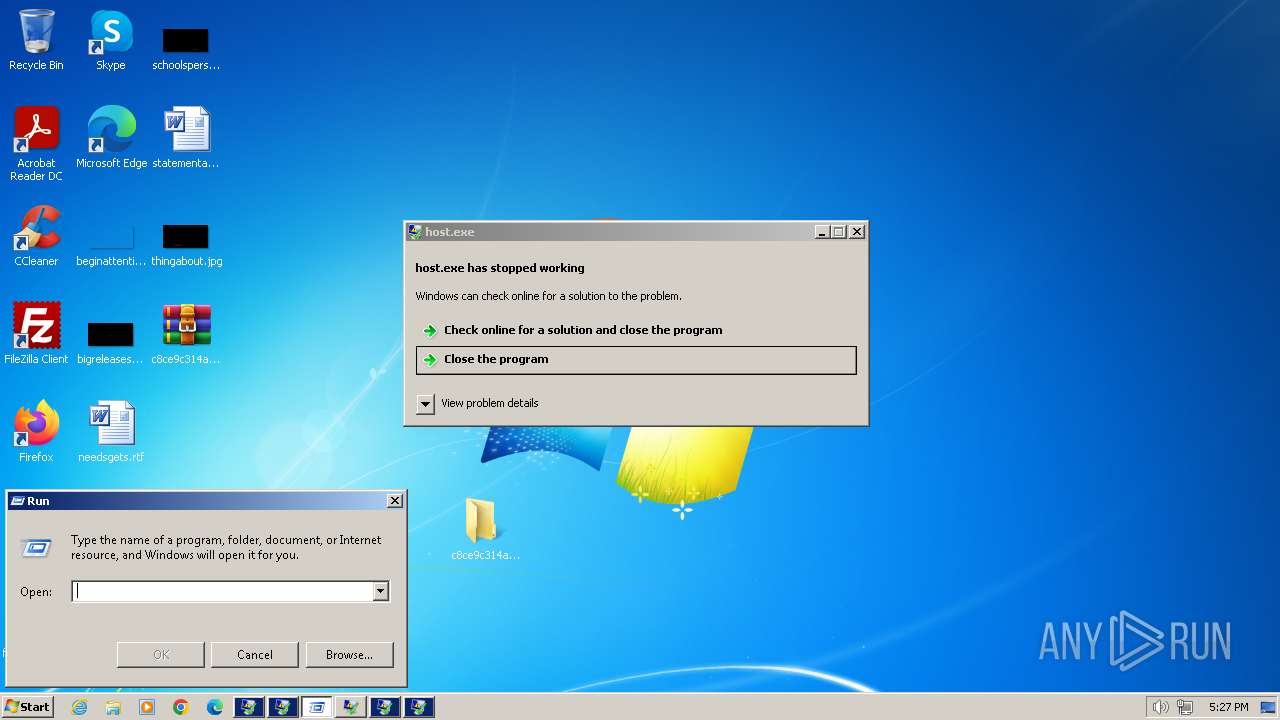Select the Microsoft Edge desktop shortcut
The height and width of the screenshot is (720, 1280).
pyautogui.click(x=111, y=137)
